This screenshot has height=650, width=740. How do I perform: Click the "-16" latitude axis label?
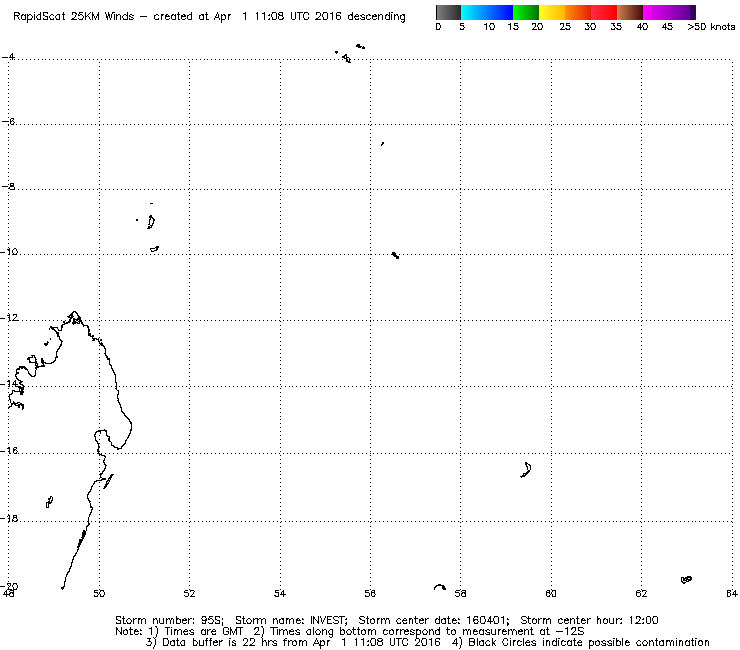pos(10,451)
